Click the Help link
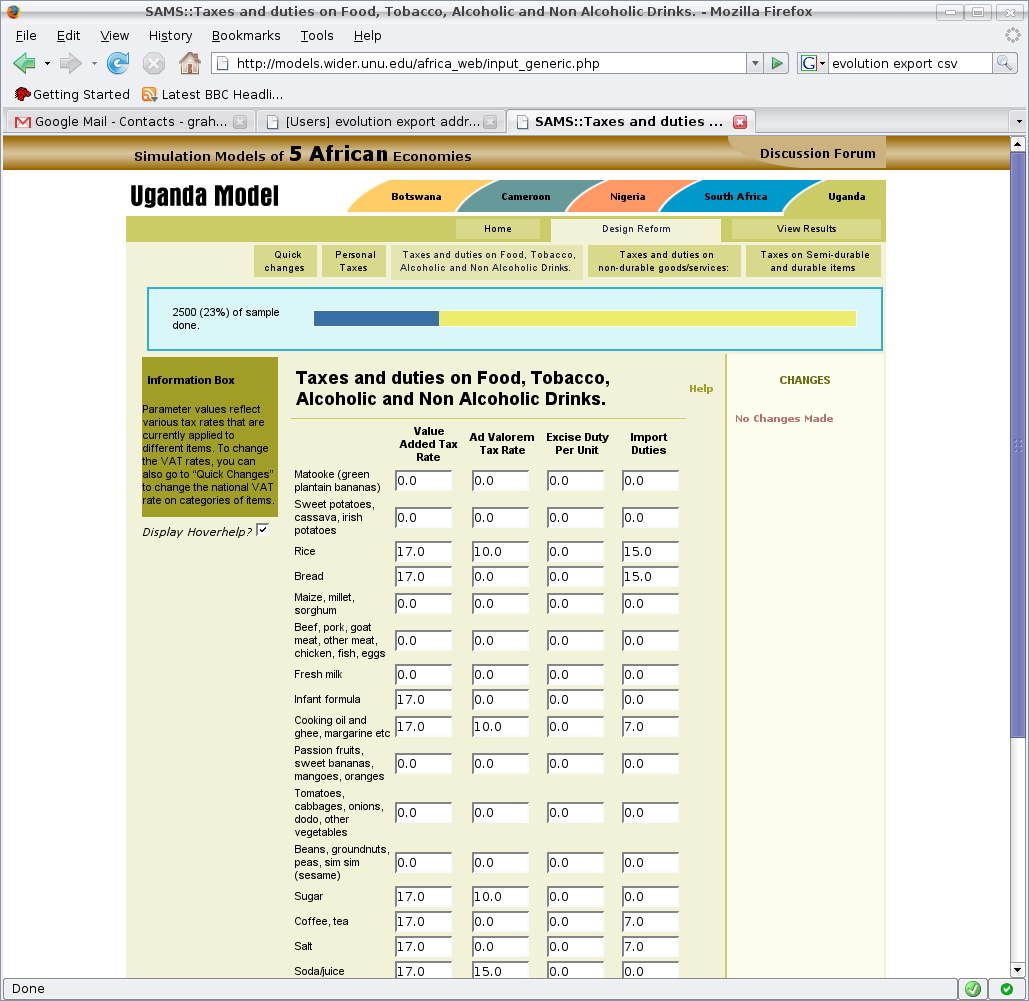Image resolution: width=1029 pixels, height=1001 pixels. point(701,389)
